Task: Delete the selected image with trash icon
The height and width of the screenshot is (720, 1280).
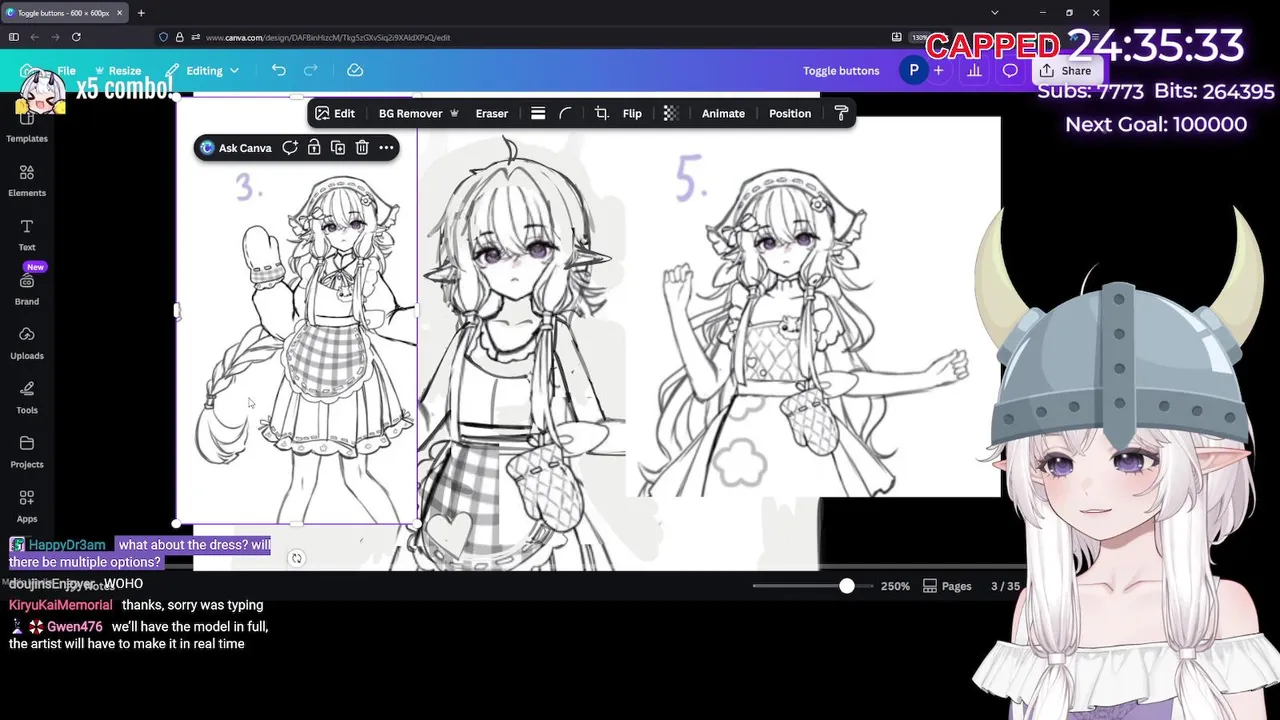Action: coord(362,147)
